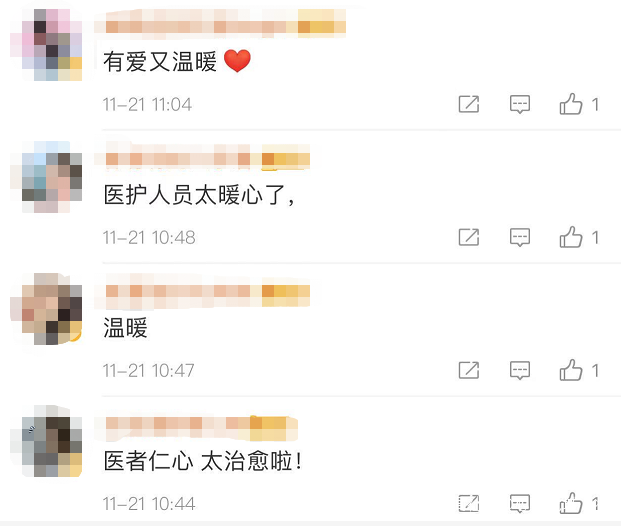
Task: Like the comment posted at 10:48
Action: [571, 237]
